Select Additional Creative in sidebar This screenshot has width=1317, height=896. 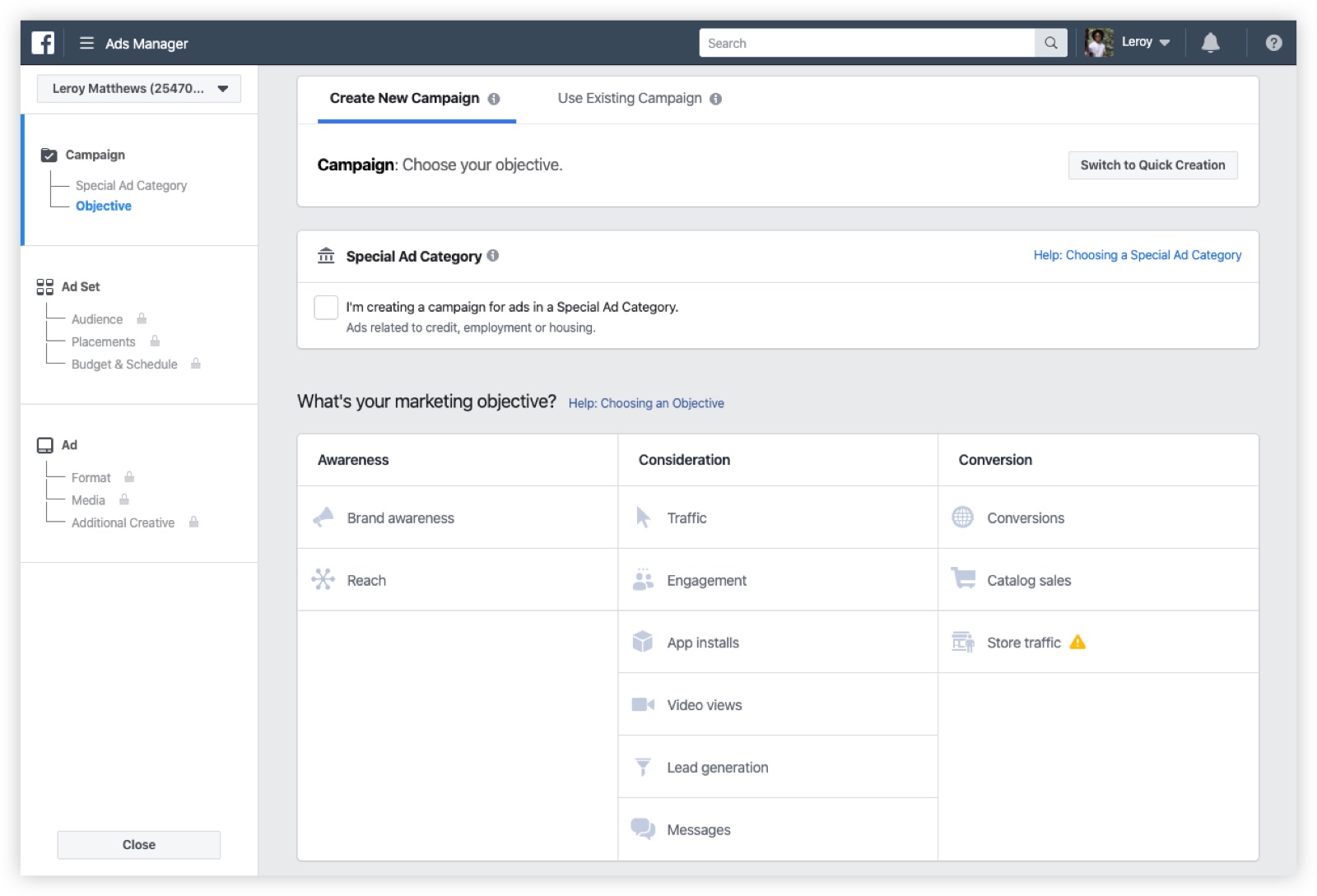click(123, 522)
